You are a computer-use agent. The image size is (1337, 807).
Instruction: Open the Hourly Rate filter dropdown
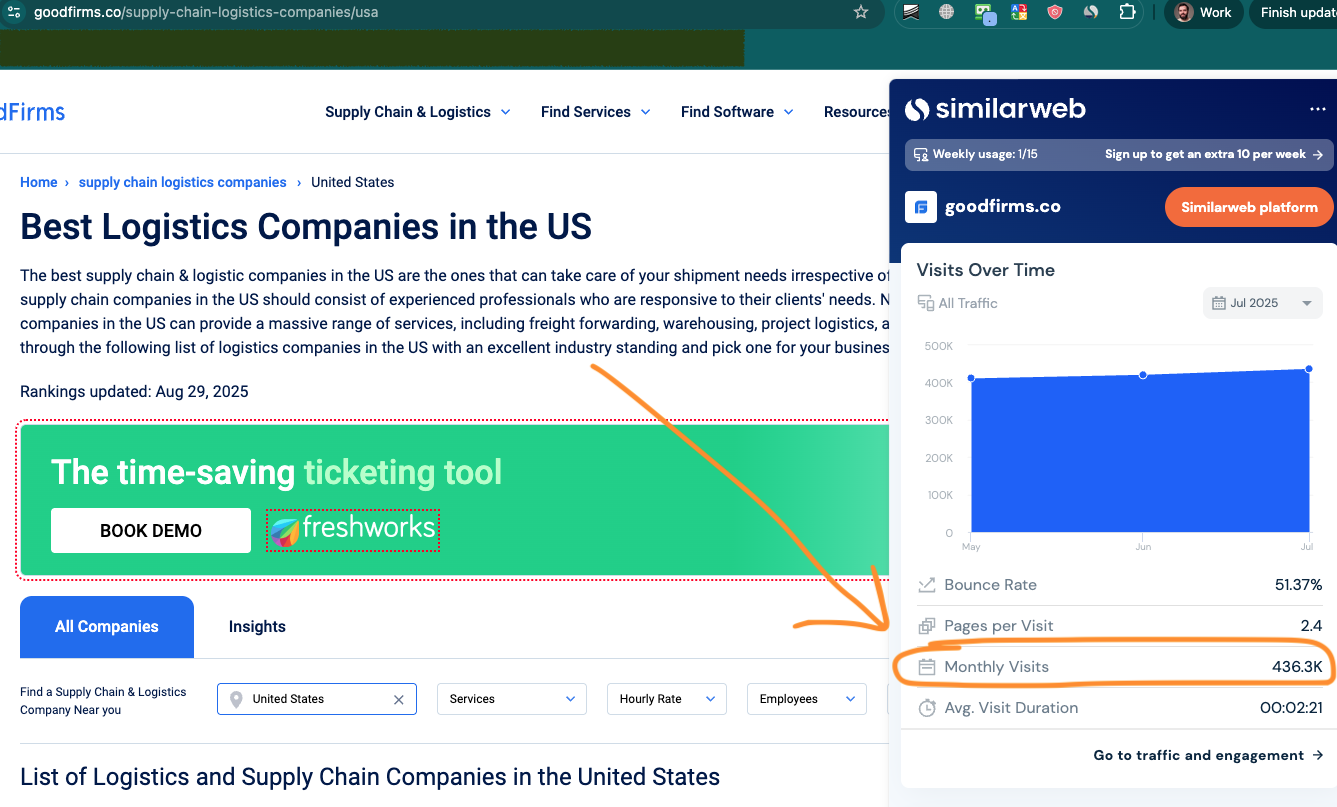pyautogui.click(x=667, y=699)
